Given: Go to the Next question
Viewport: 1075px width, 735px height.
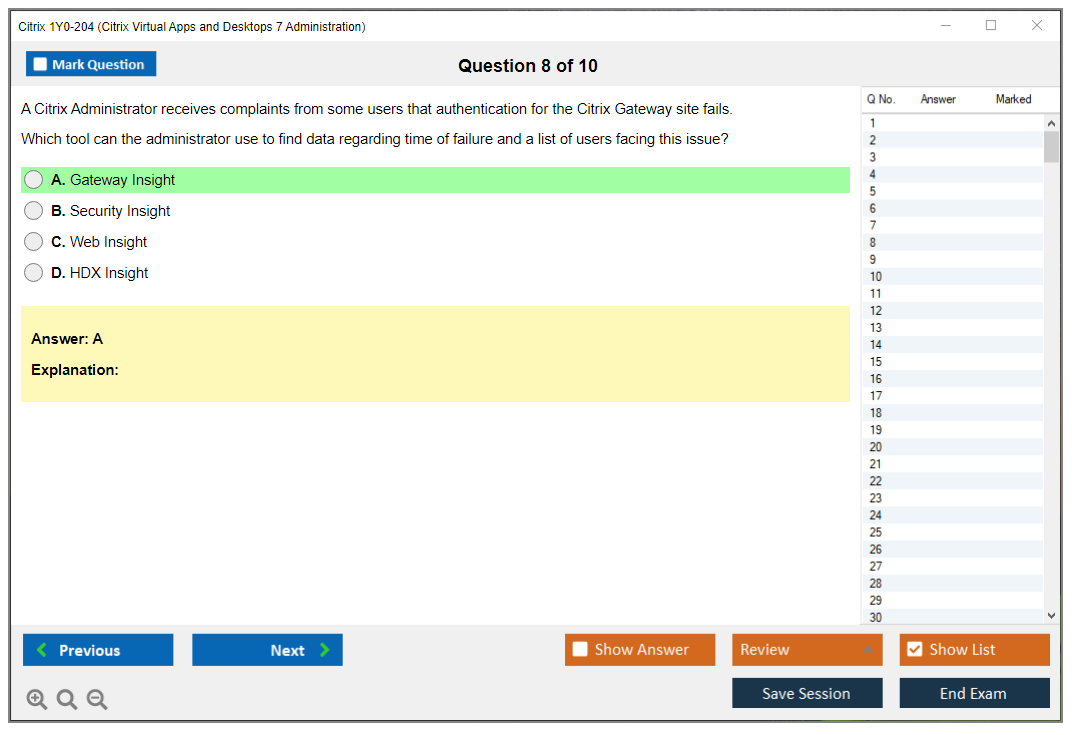Looking at the screenshot, I should [x=267, y=650].
